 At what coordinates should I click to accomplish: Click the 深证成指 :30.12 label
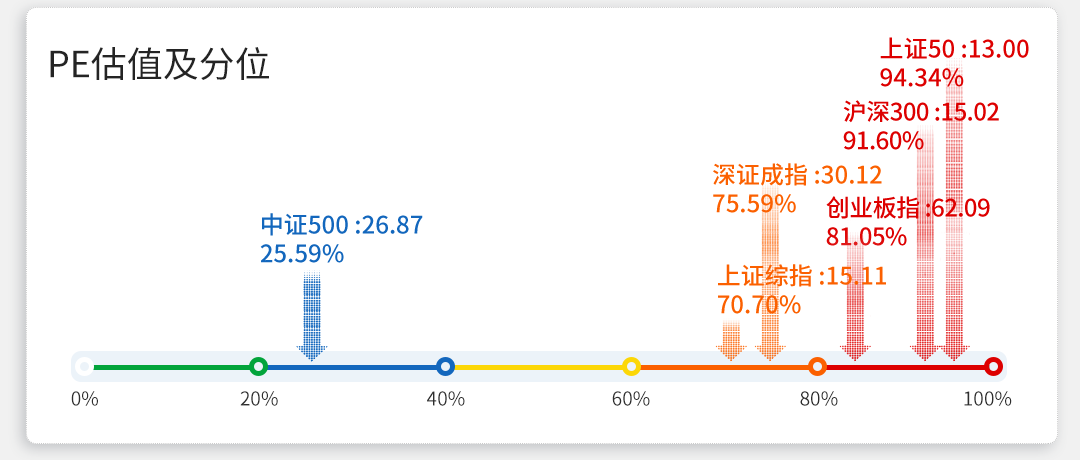(x=797, y=176)
